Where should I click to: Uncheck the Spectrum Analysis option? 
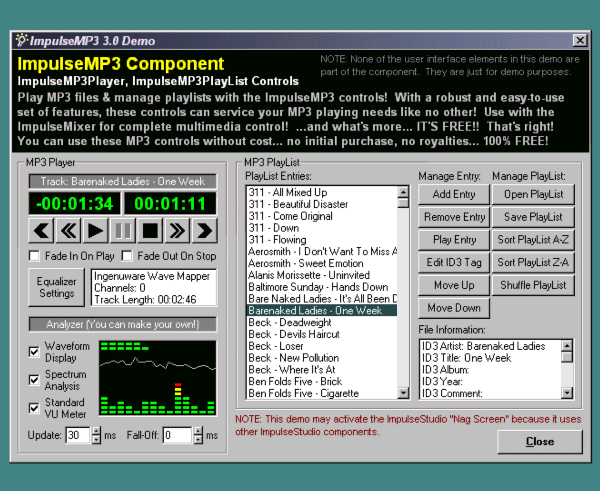pos(34,380)
